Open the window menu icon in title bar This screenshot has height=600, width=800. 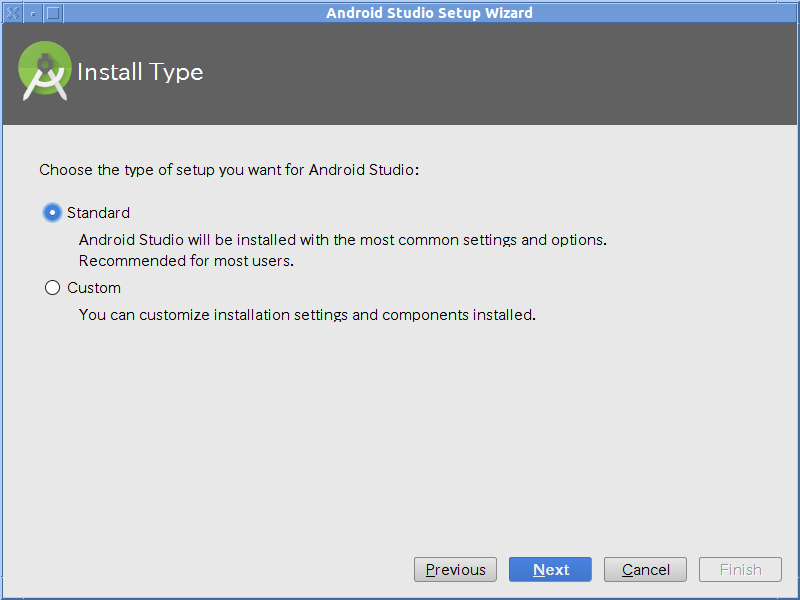tap(13, 13)
